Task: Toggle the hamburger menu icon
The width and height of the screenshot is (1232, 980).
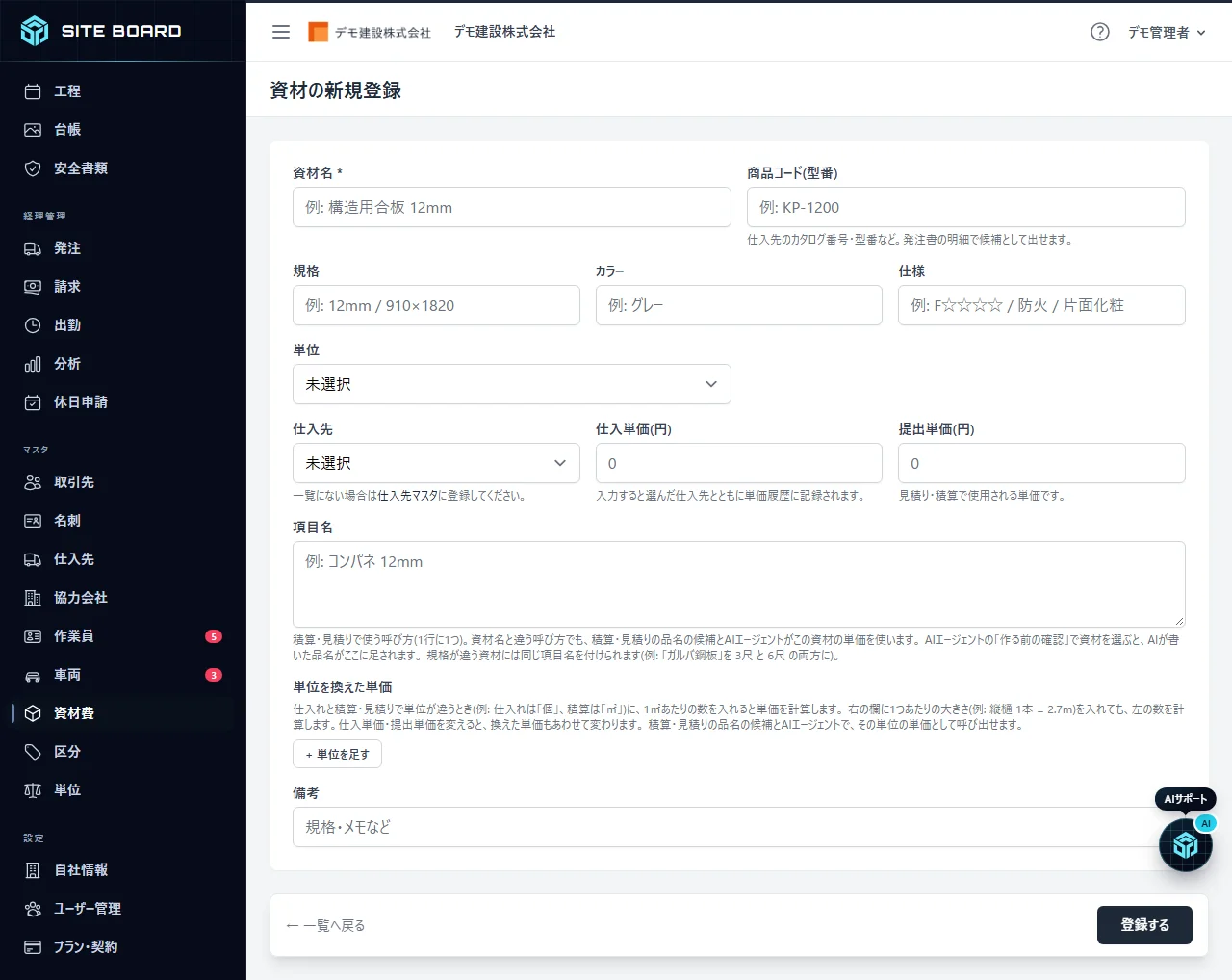Action: point(281,32)
